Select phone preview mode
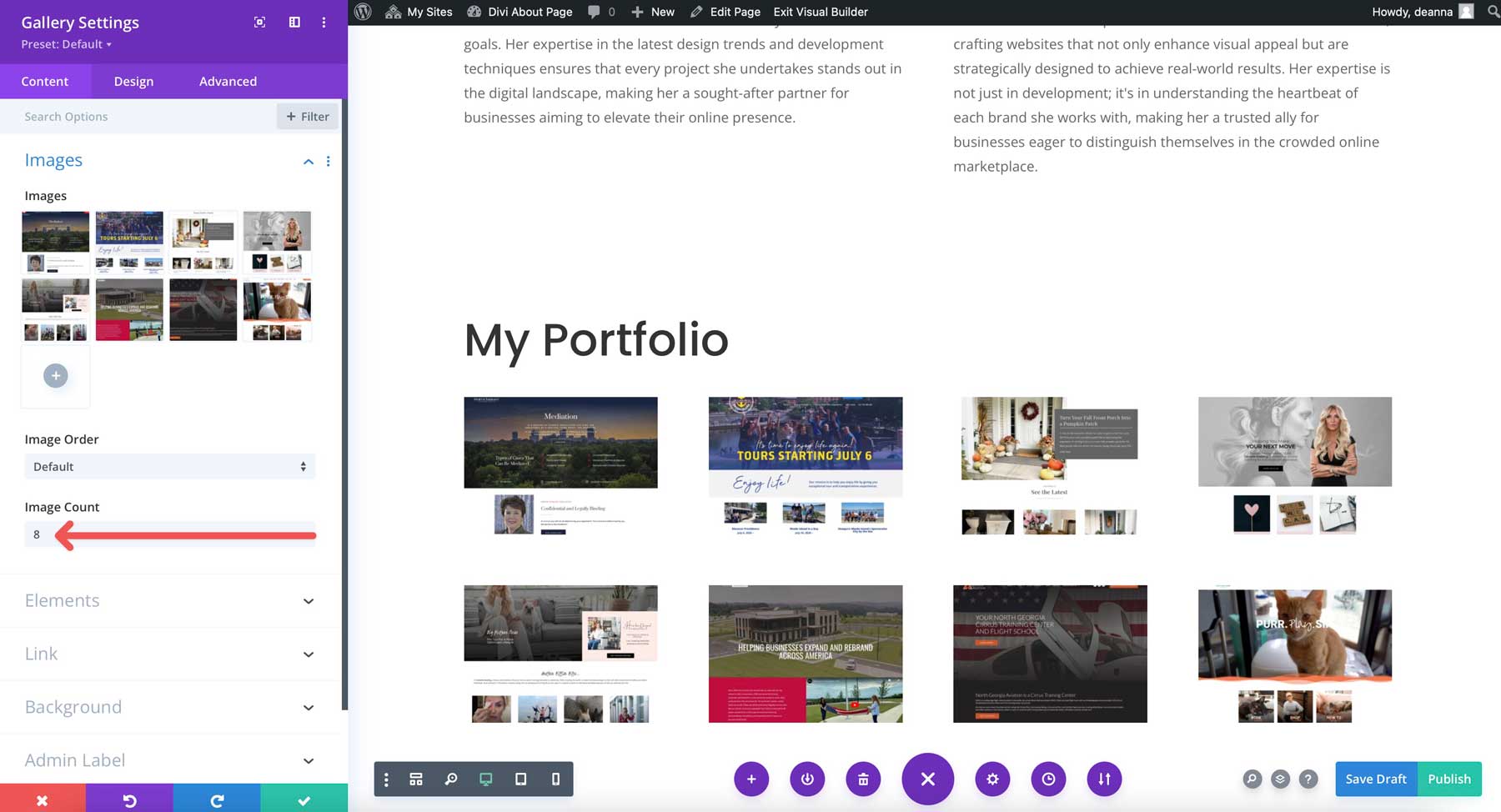Screen dimensions: 1501x812 click(x=555, y=779)
